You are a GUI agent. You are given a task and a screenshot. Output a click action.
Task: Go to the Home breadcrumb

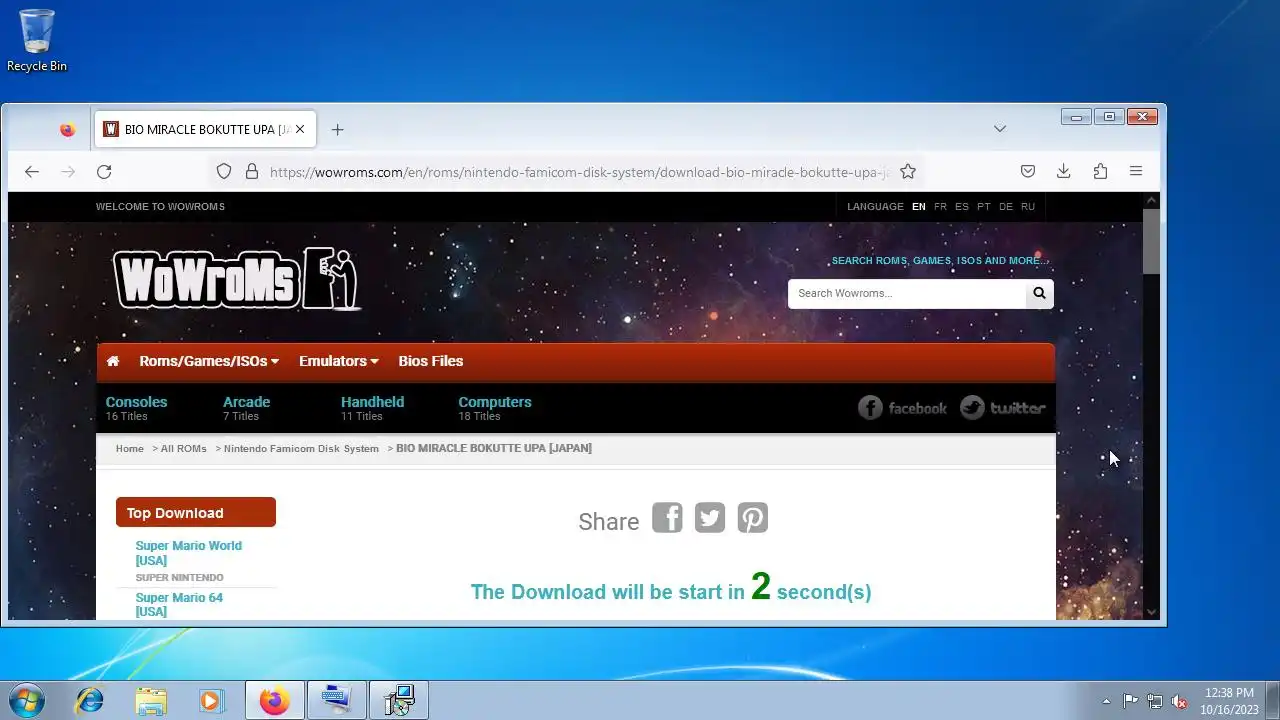point(130,448)
